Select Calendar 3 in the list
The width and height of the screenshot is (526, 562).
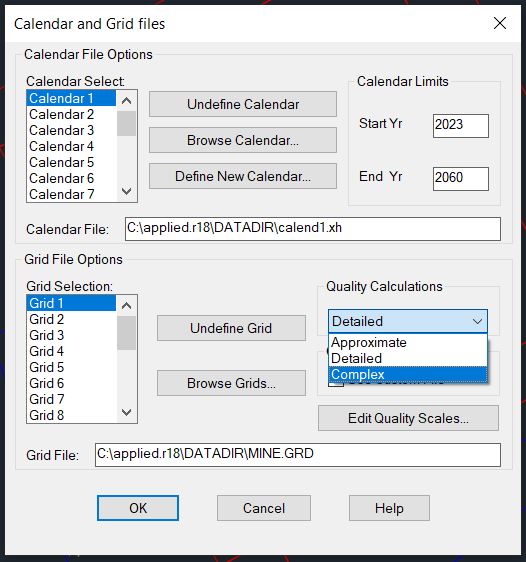click(x=71, y=130)
